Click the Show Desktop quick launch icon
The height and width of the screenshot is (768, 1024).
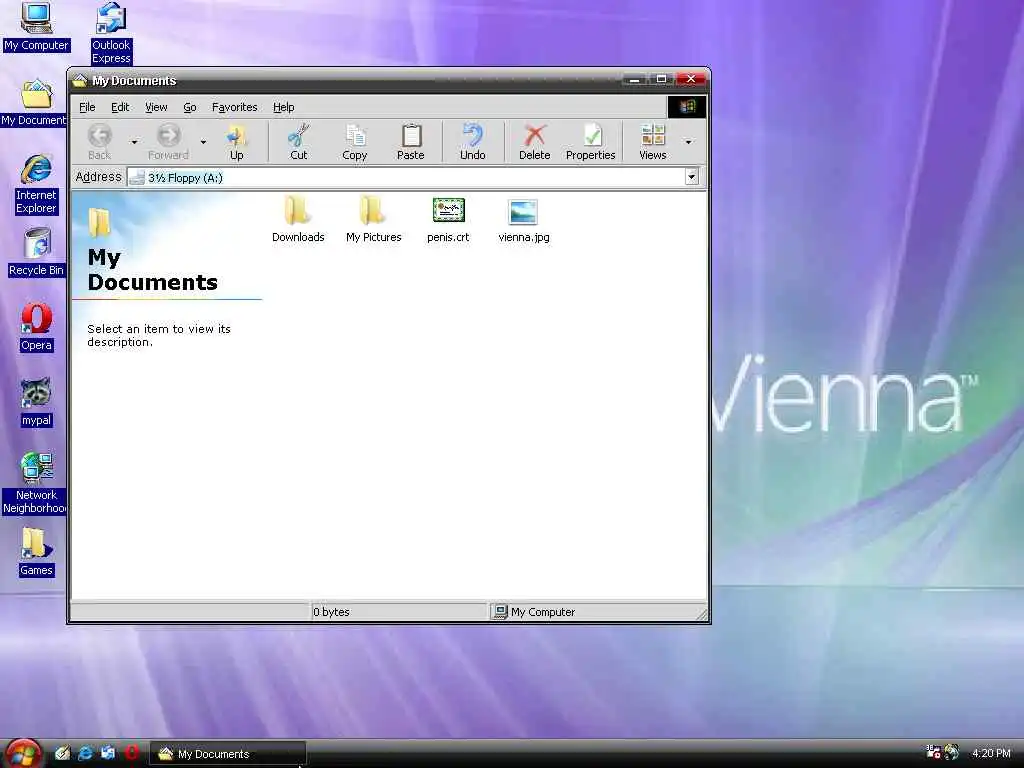(62, 753)
